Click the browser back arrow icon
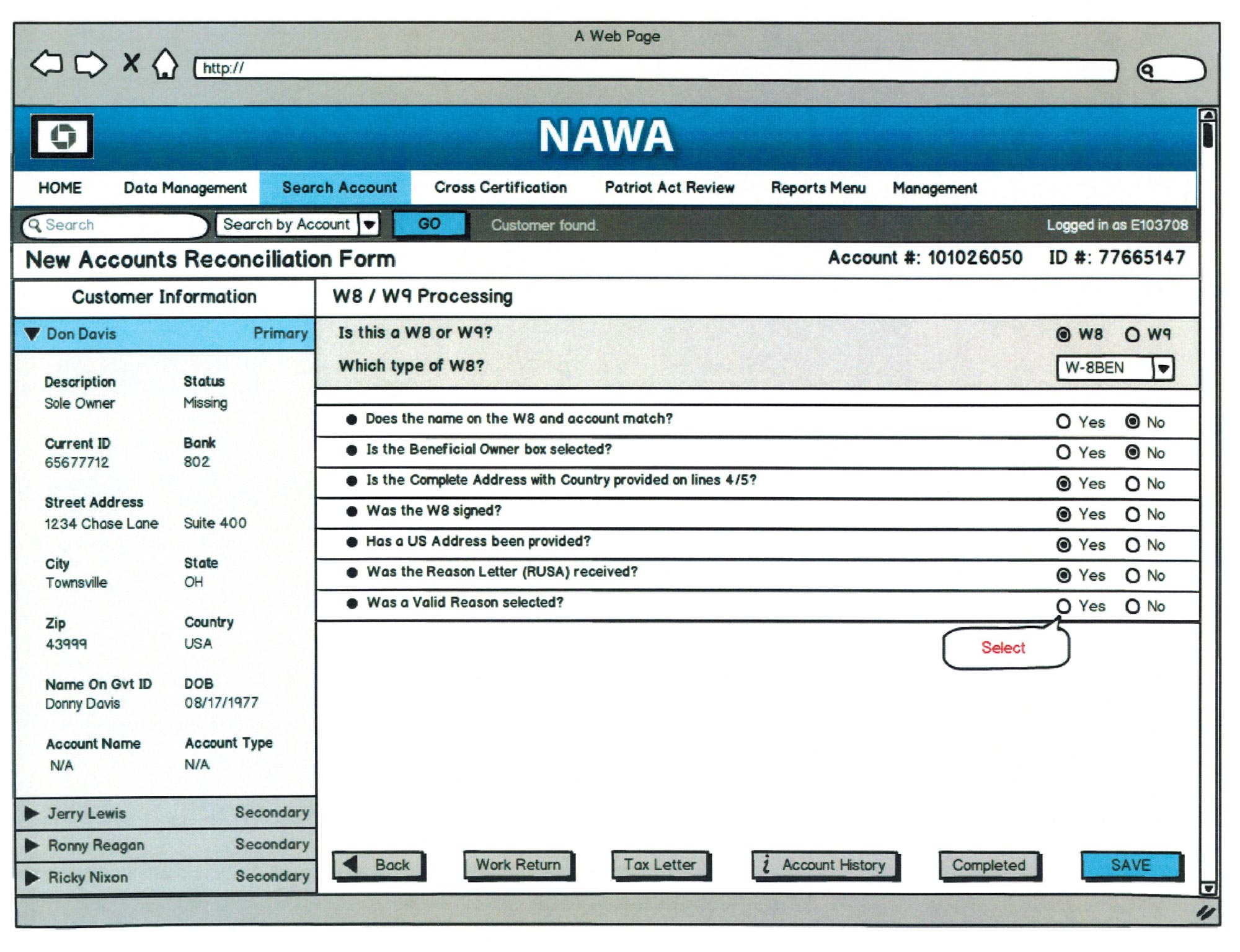1240x952 pixels. tap(47, 64)
